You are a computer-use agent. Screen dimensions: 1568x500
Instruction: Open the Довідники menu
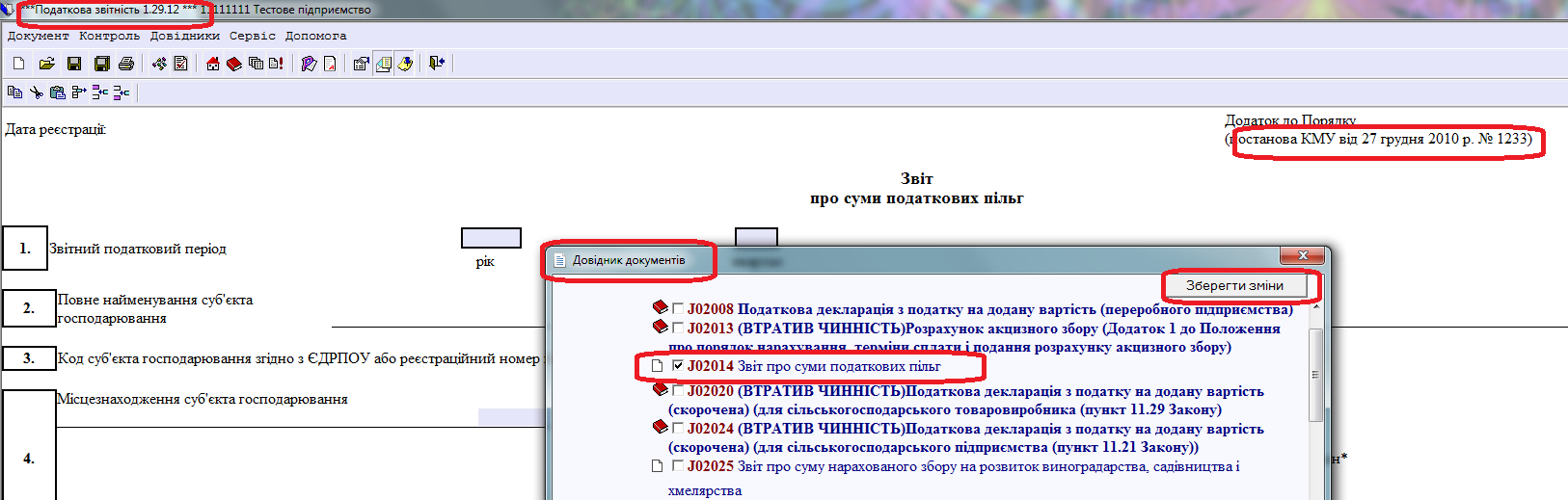(184, 36)
